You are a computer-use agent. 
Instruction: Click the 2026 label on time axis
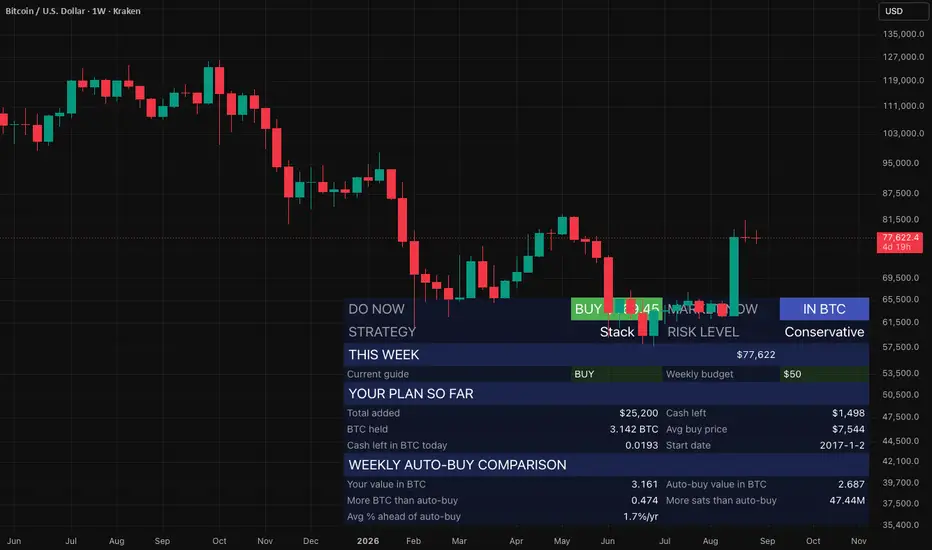coord(368,541)
